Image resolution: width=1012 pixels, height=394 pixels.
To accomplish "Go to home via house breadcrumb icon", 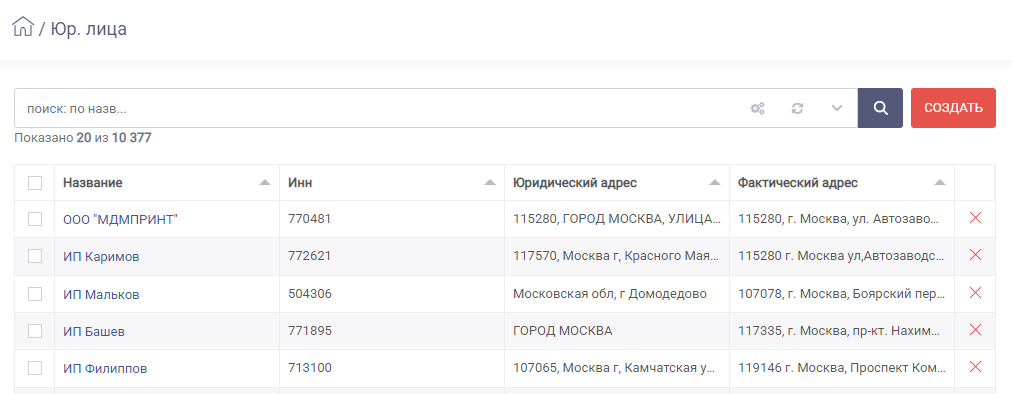I will tap(23, 27).
